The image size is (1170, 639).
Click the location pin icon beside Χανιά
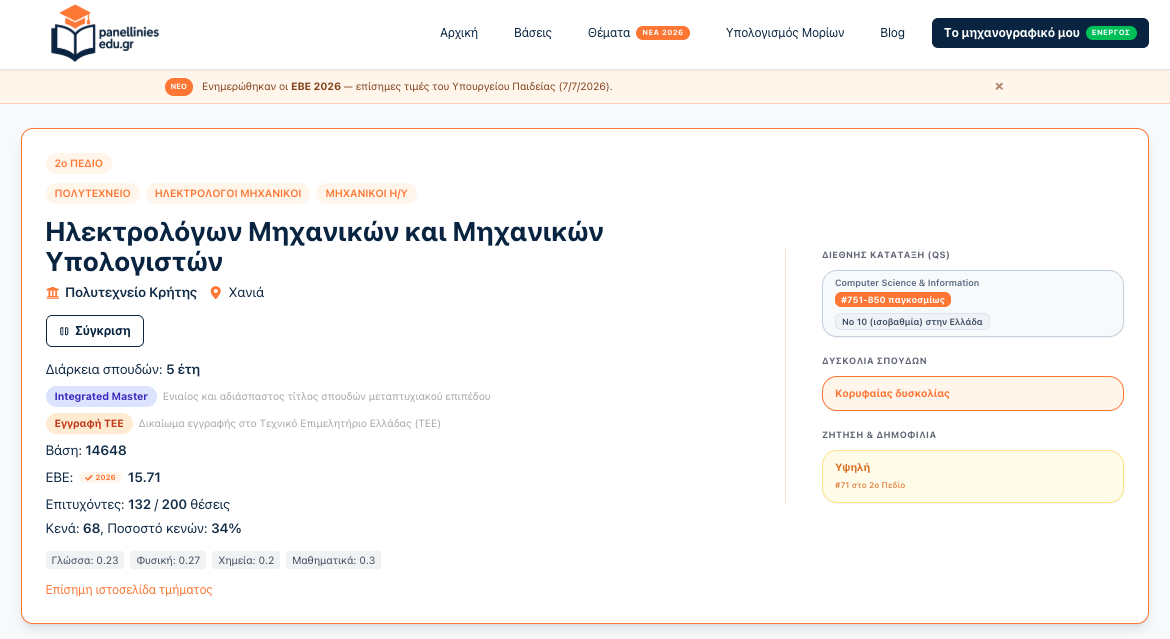216,293
